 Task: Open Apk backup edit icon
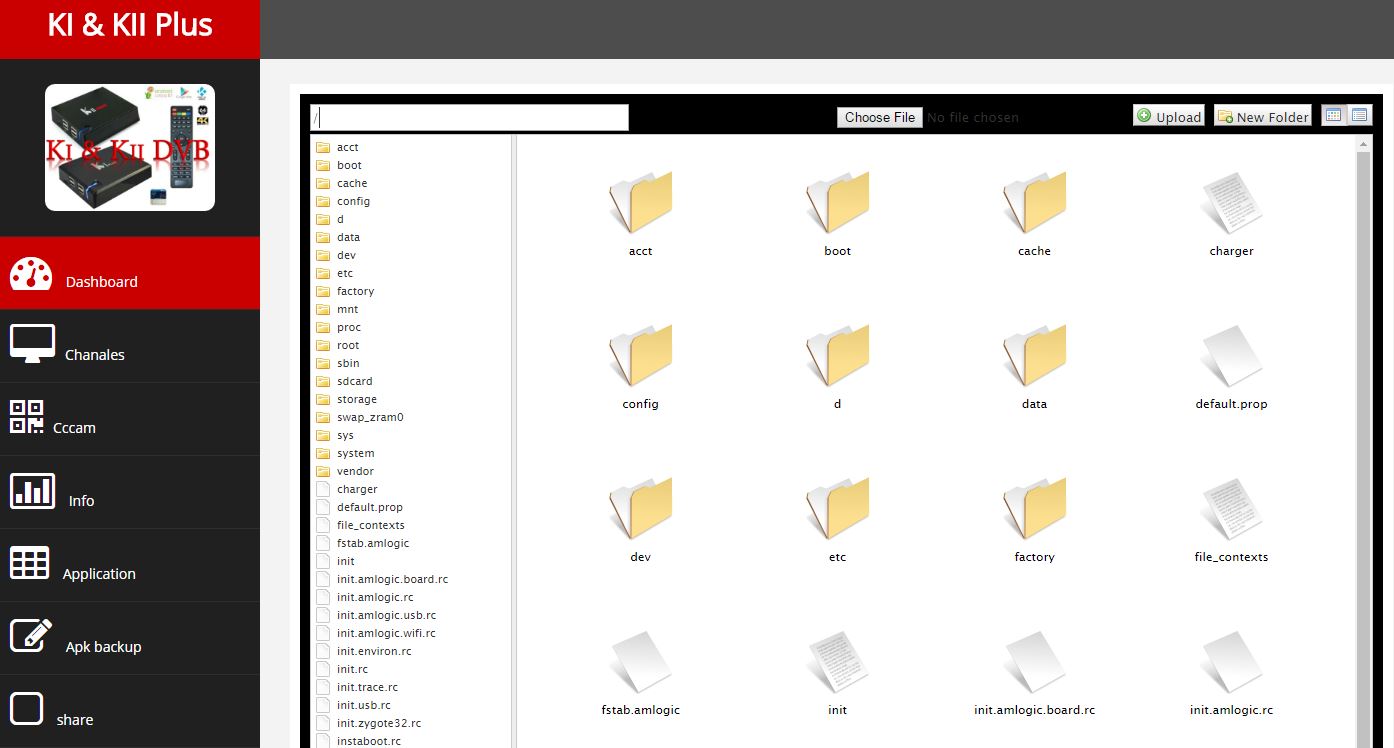30,636
